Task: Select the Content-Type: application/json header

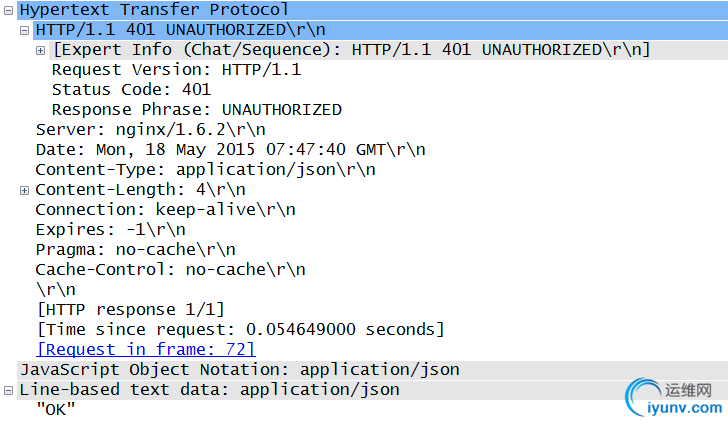Action: (x=205, y=170)
